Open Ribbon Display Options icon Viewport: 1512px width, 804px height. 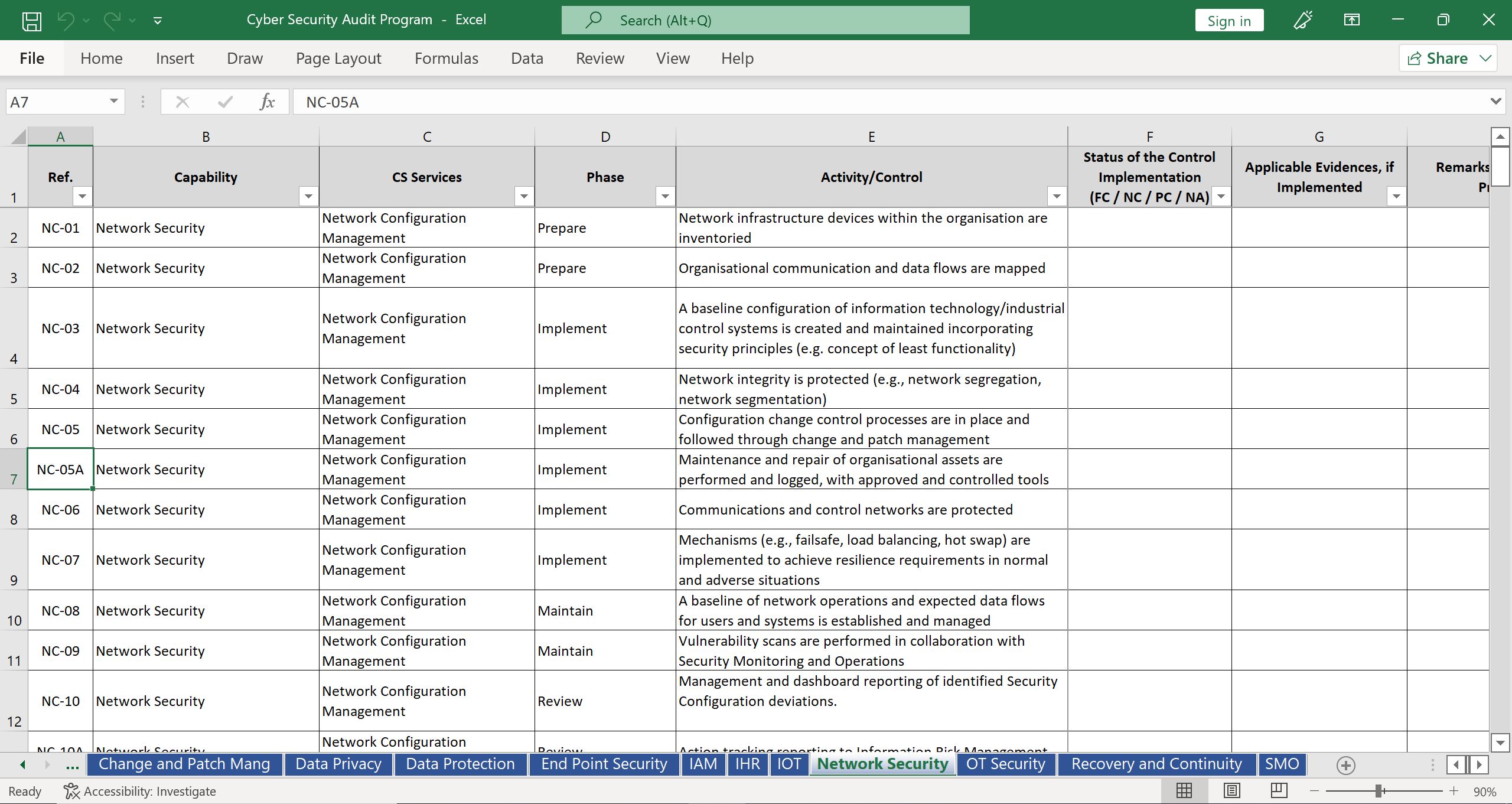click(1351, 21)
